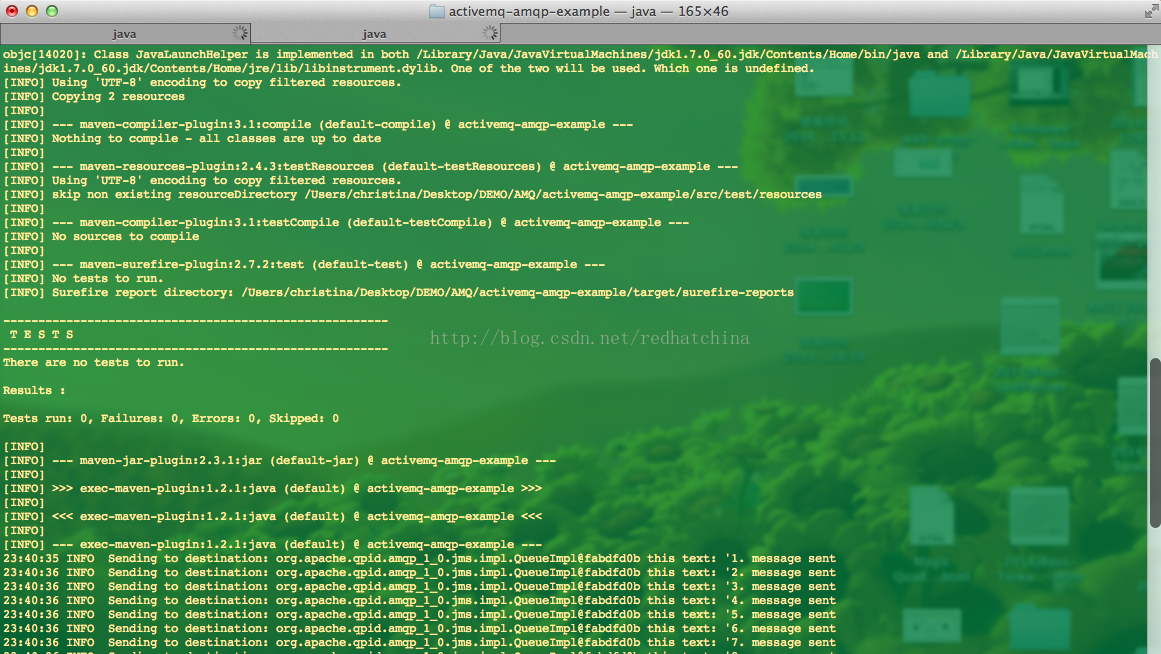1161x654 pixels.
Task: Click the 'No sources to compile' line
Action: point(101,236)
